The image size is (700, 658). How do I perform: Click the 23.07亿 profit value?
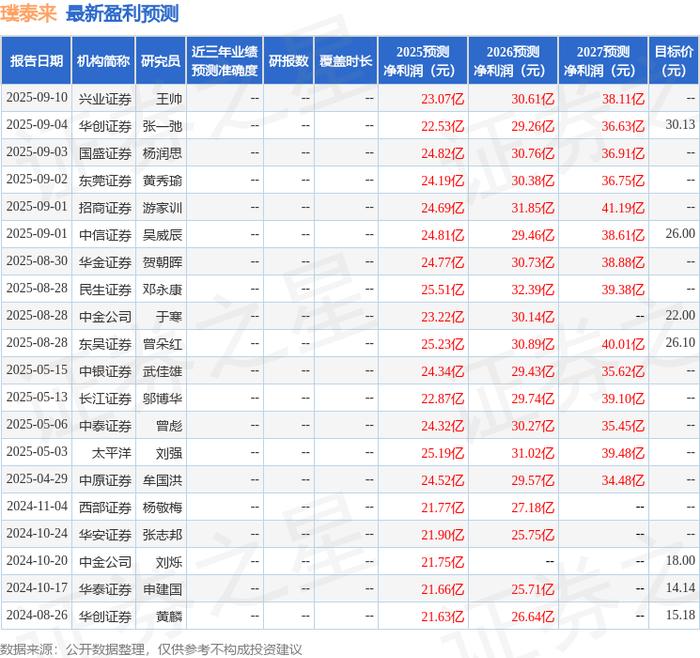click(x=442, y=99)
